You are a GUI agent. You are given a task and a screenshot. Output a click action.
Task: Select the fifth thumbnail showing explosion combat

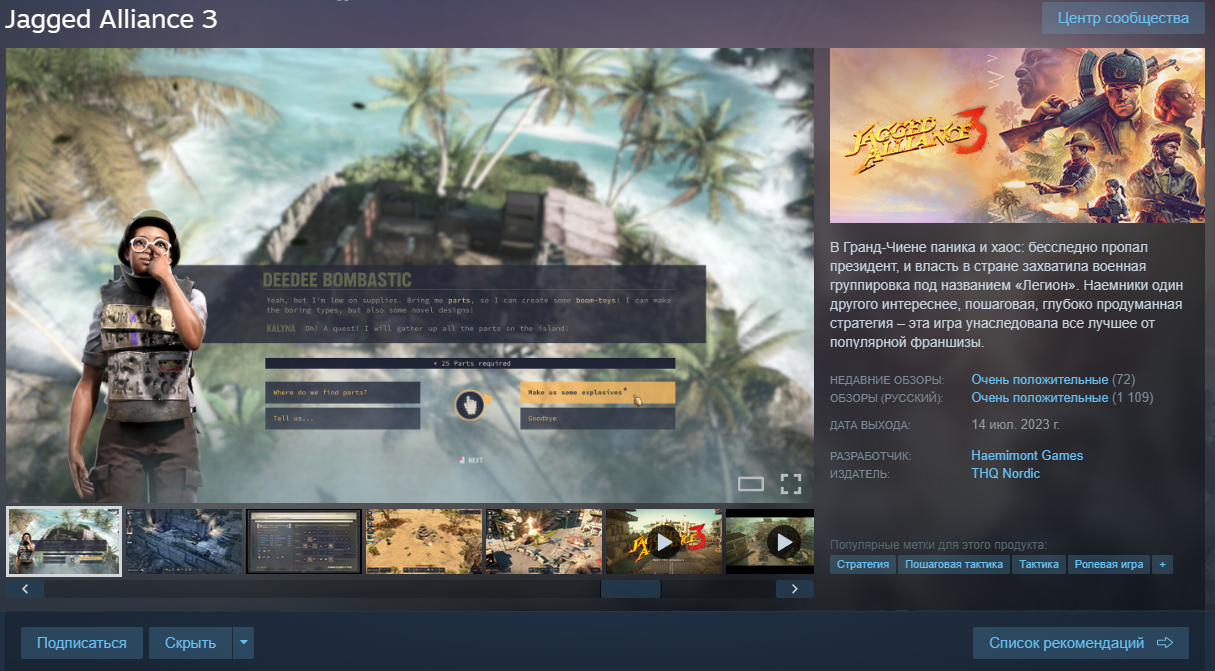click(x=544, y=541)
